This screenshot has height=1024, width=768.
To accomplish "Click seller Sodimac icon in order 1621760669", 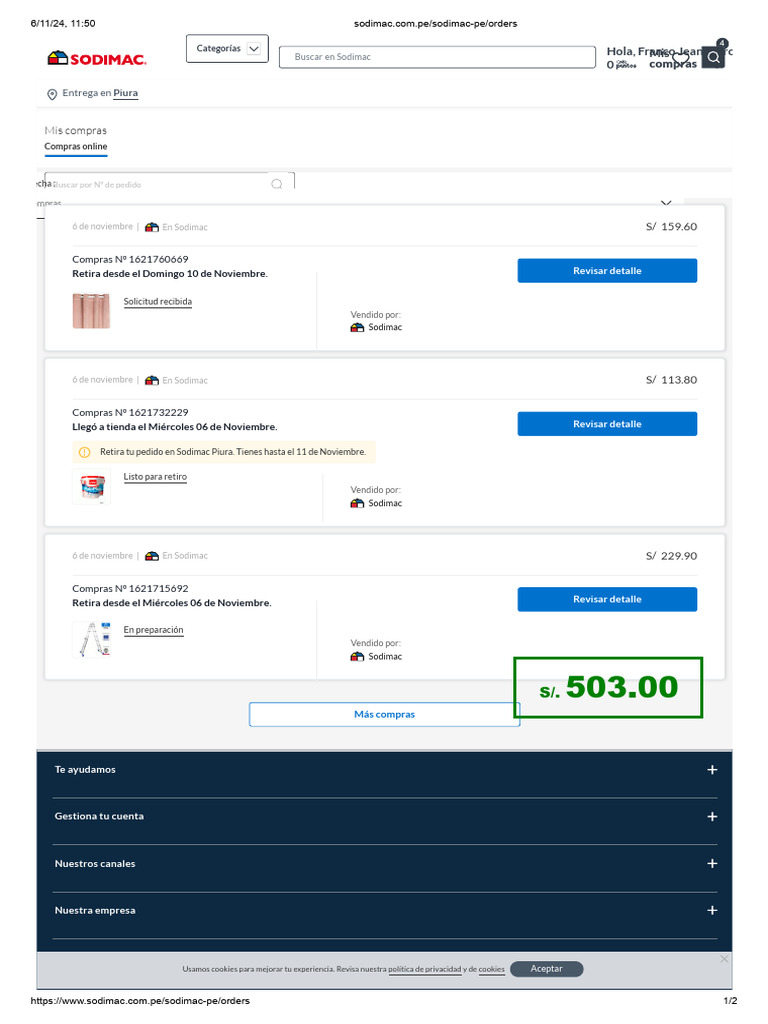I will pyautogui.click(x=357, y=327).
